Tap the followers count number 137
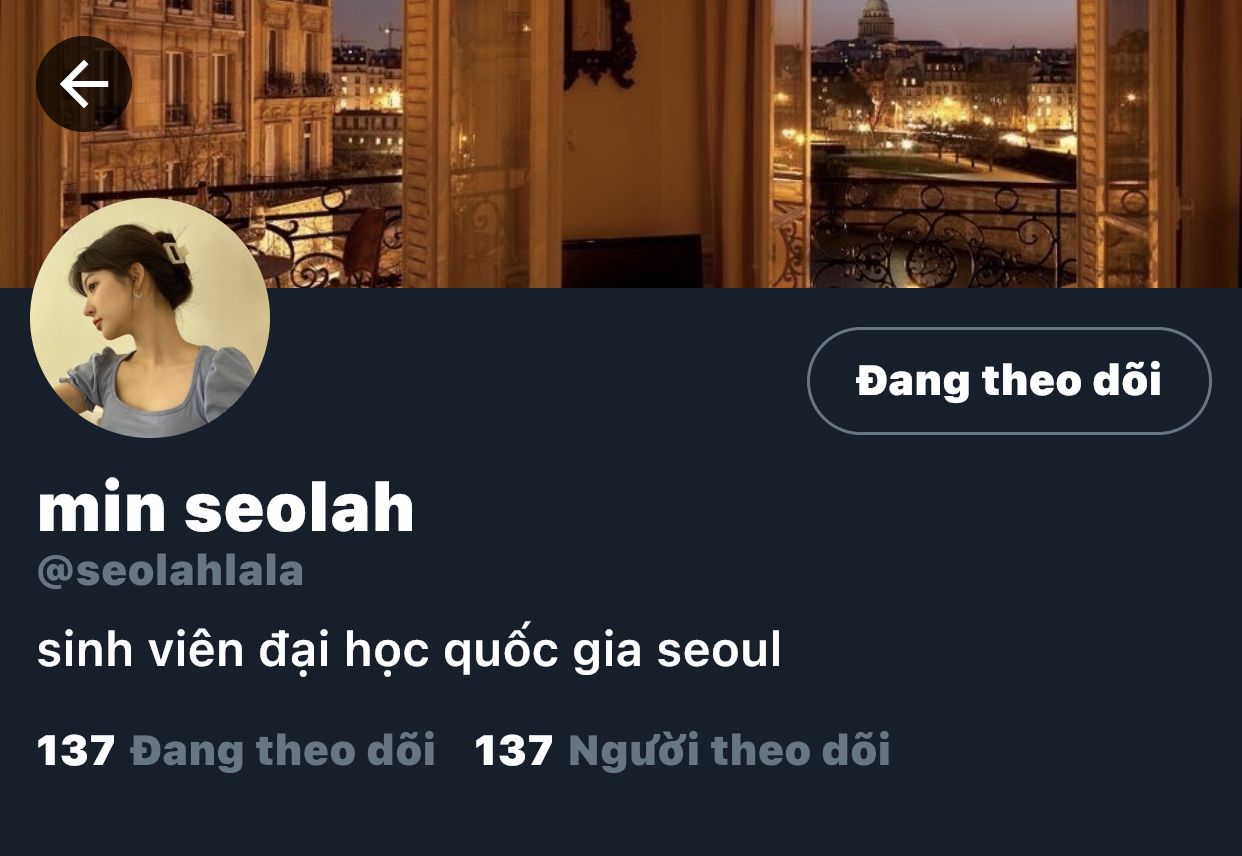 tap(514, 750)
